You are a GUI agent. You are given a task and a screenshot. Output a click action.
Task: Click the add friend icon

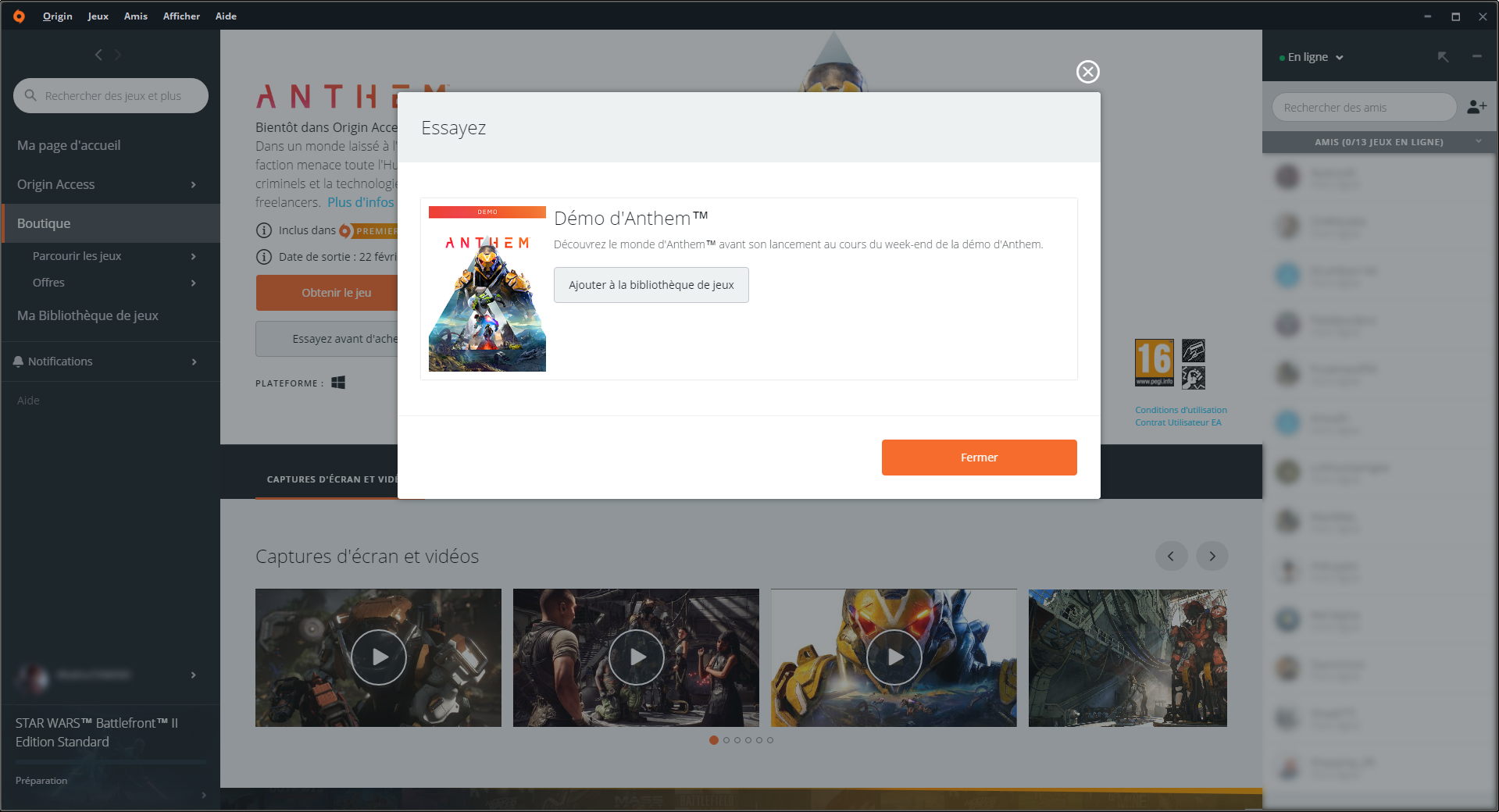[1476, 107]
